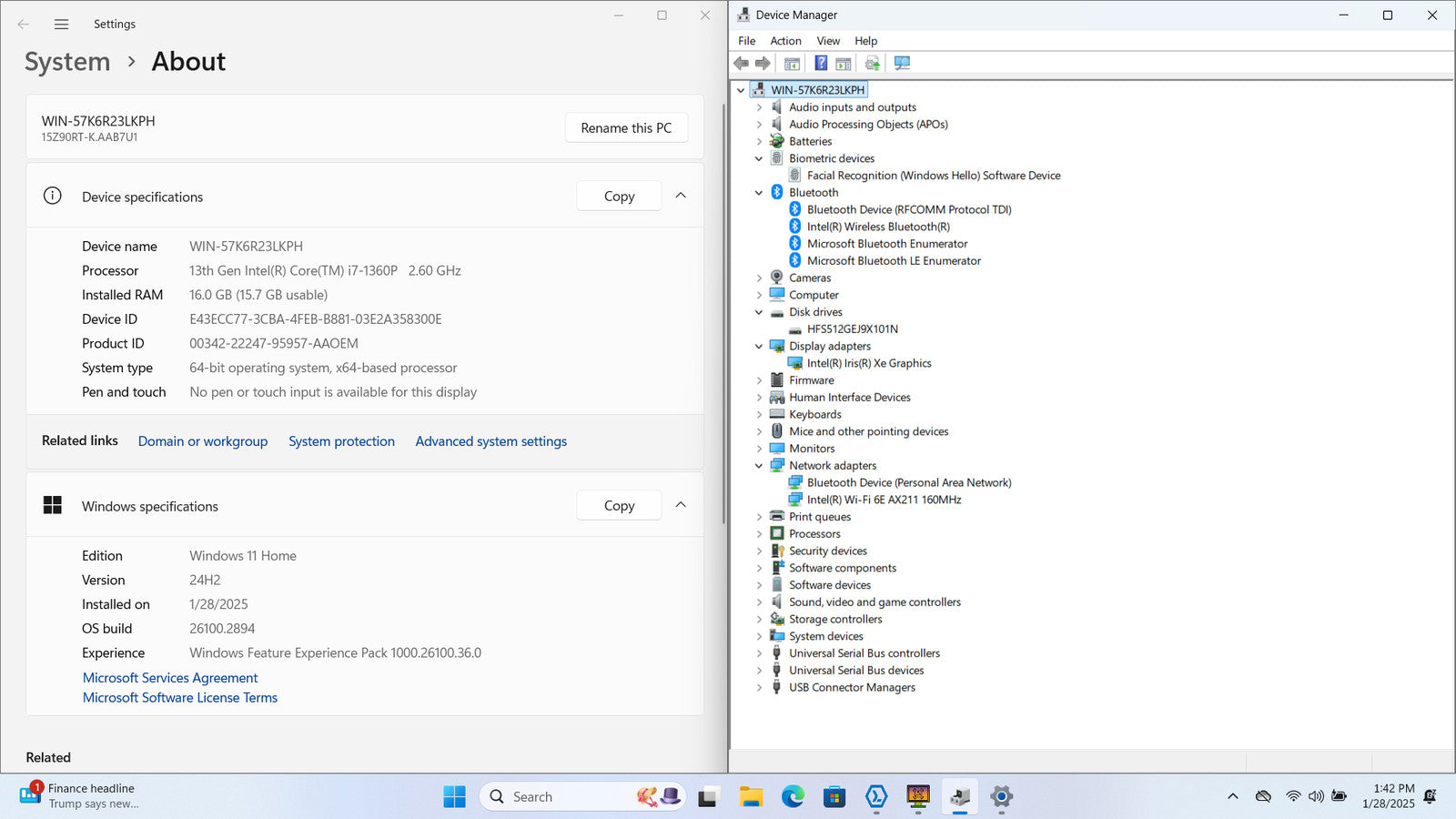Collapse the Network adapters category
The image size is (1456, 819).
[x=759, y=466]
